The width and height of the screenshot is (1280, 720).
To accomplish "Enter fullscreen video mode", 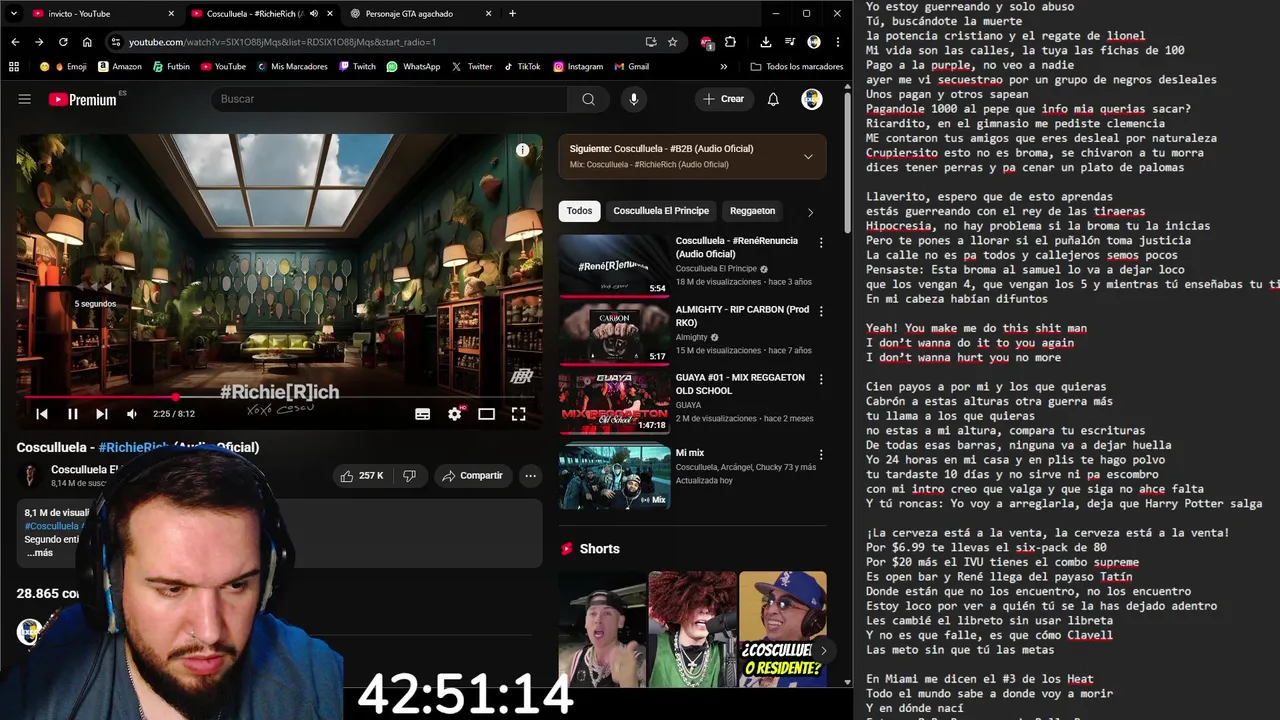I will [x=518, y=414].
